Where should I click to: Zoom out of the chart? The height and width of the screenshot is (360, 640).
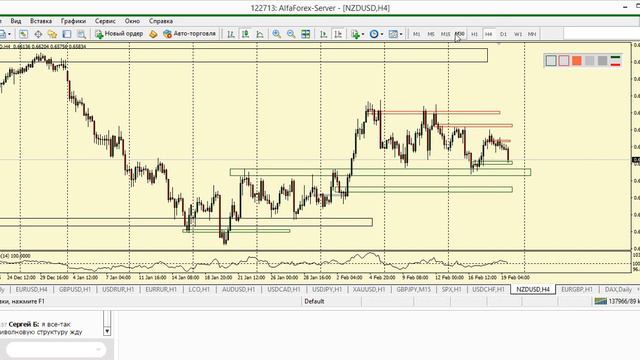(x=291, y=34)
